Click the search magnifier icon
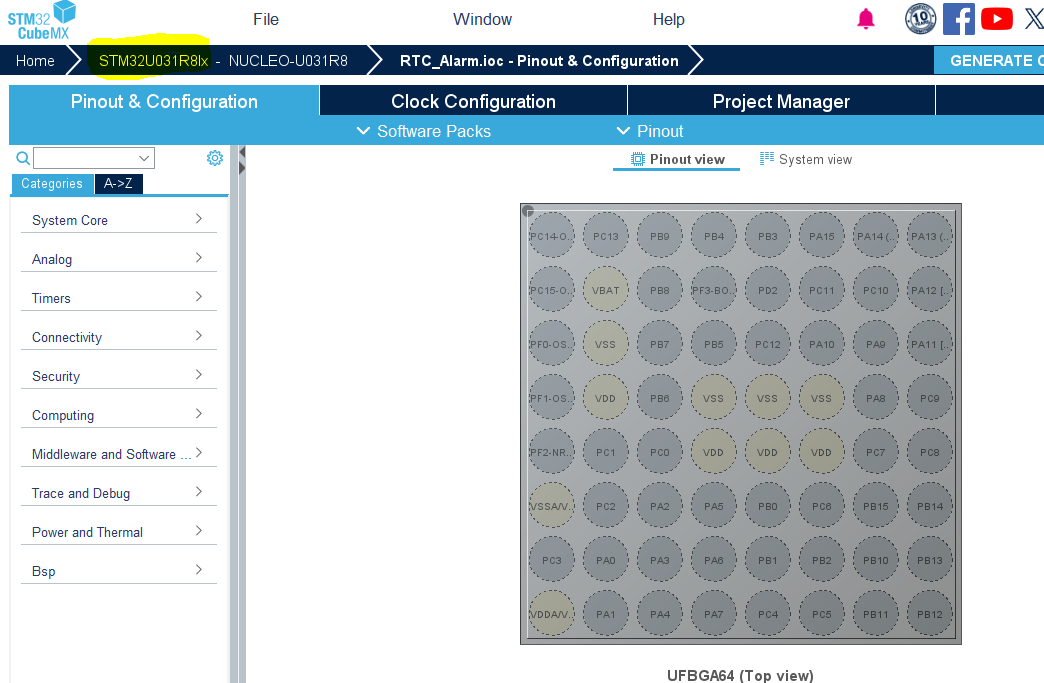 21,158
